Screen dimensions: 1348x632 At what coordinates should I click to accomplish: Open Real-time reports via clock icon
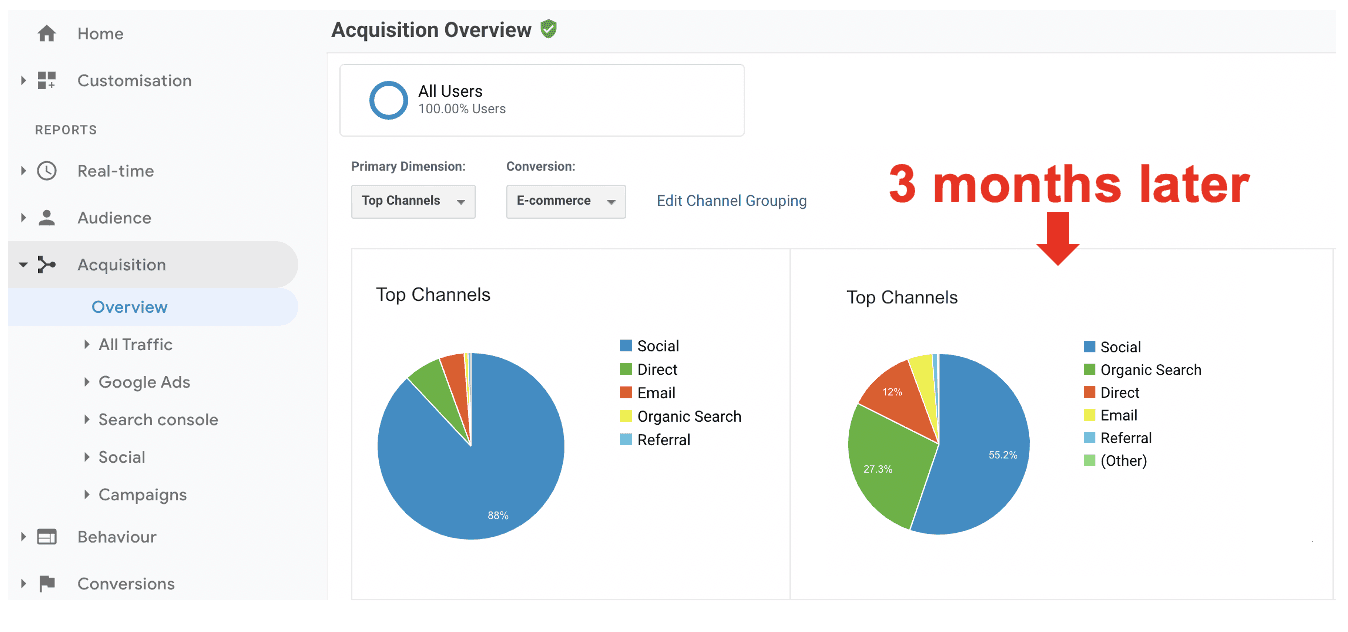tap(47, 170)
